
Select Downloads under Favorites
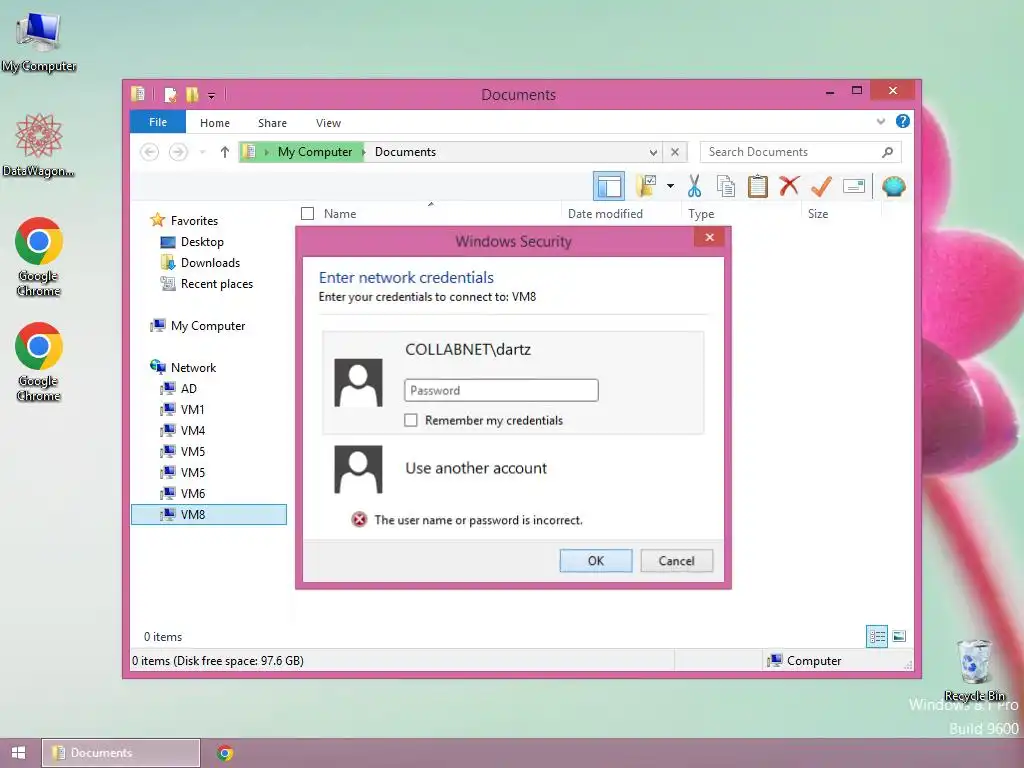210,263
